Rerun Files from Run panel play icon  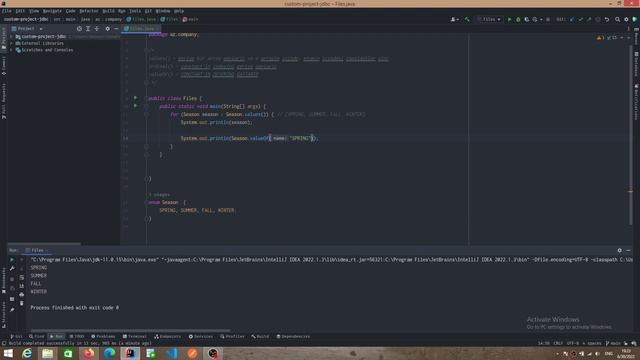(12, 260)
